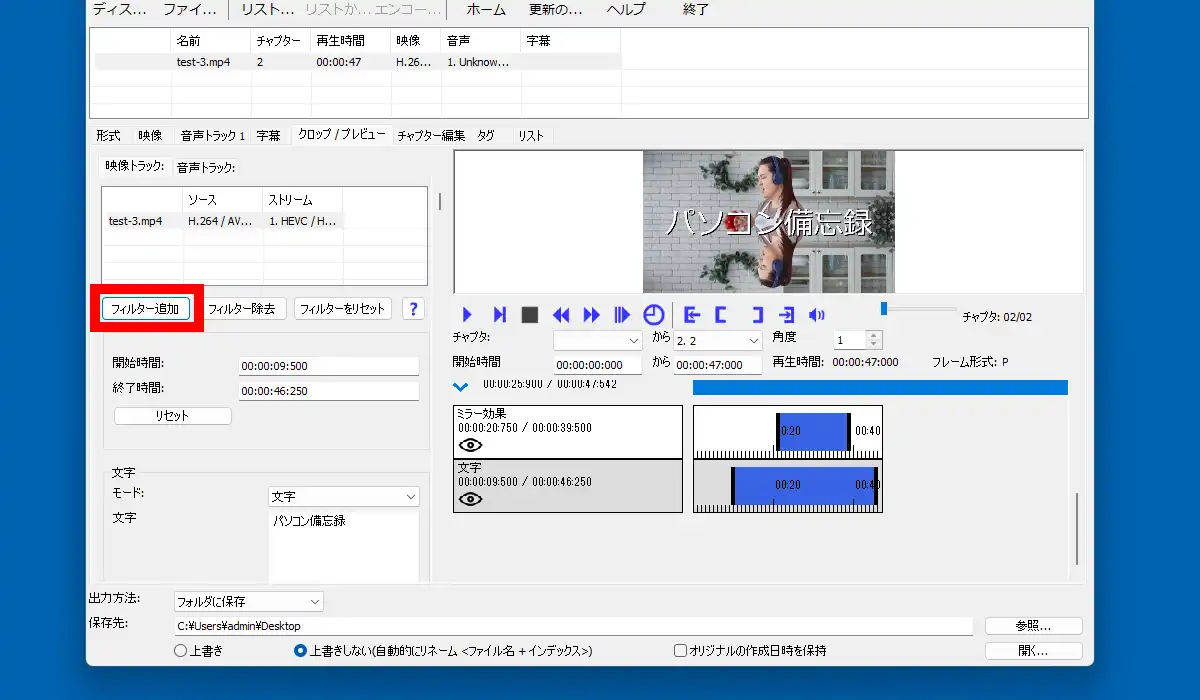Click the リセット button under 終了時間

point(172,416)
